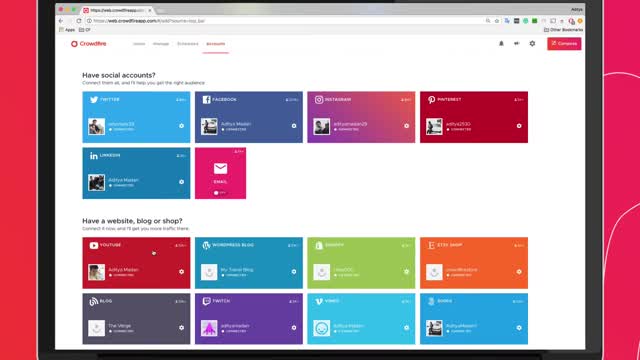Screen dimensions: 640x360
Task: Click the Blog RSS feed icon
Action: click(x=94, y=302)
